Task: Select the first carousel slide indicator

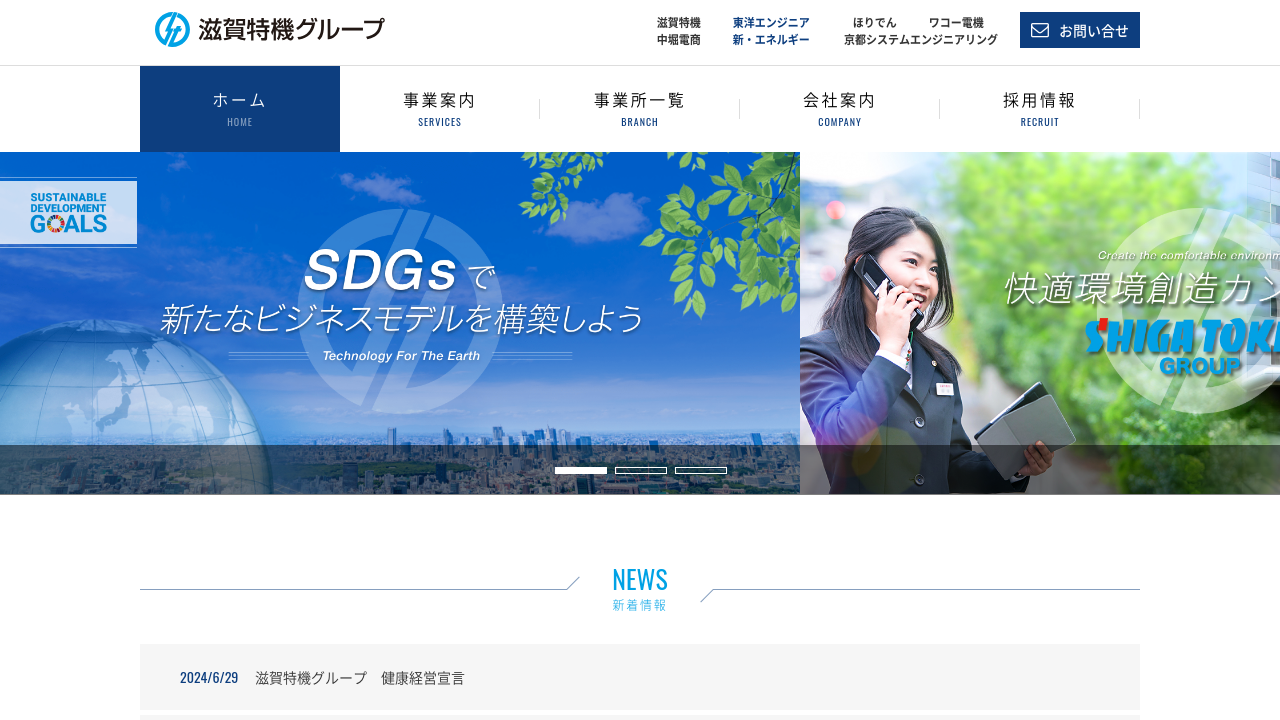Action: pyautogui.click(x=581, y=470)
